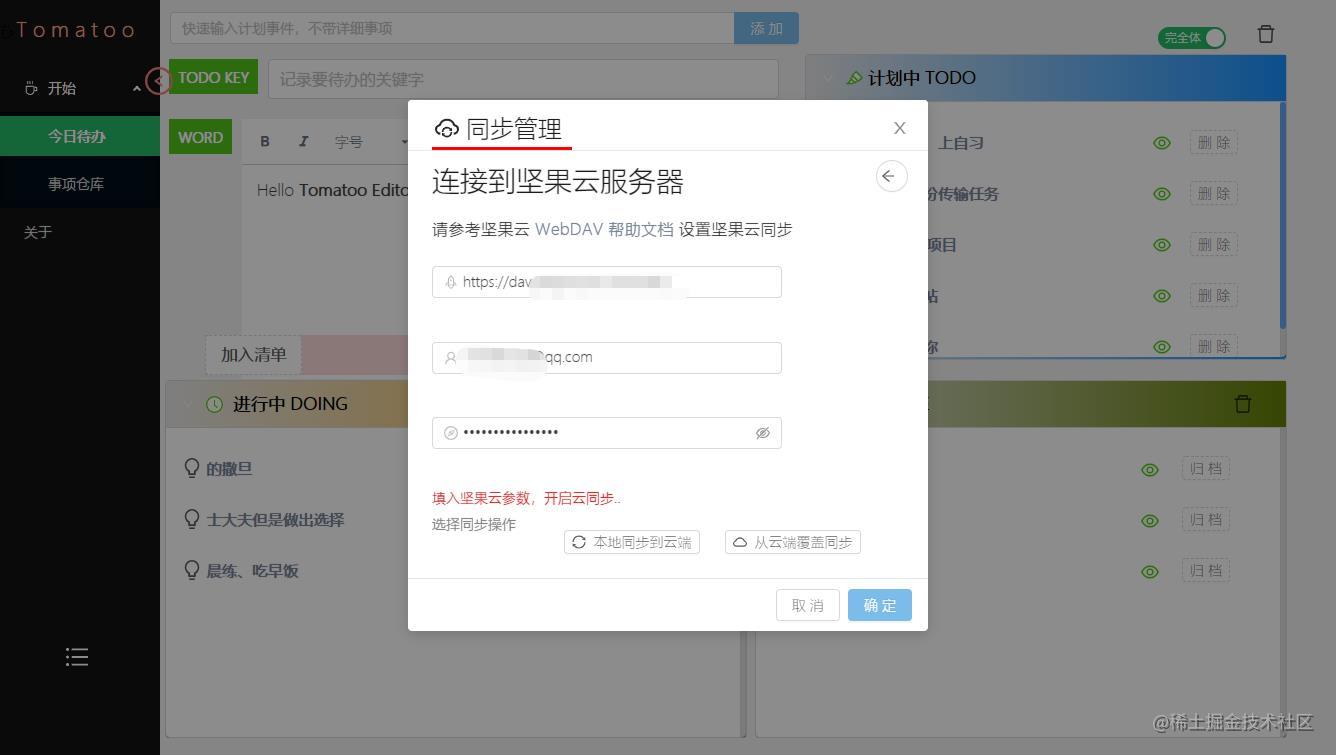Confirm with the 确定 button

coord(880,605)
